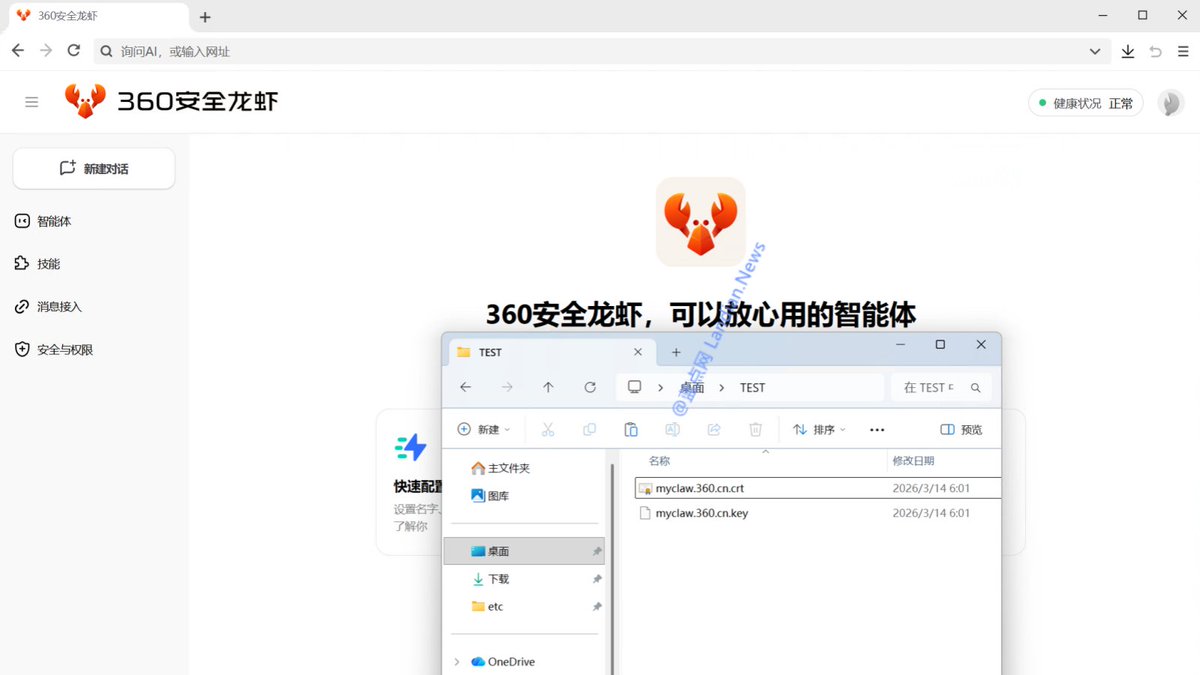Click 桌面 in Explorer breadcrumb
1200x675 pixels.
tap(692, 388)
